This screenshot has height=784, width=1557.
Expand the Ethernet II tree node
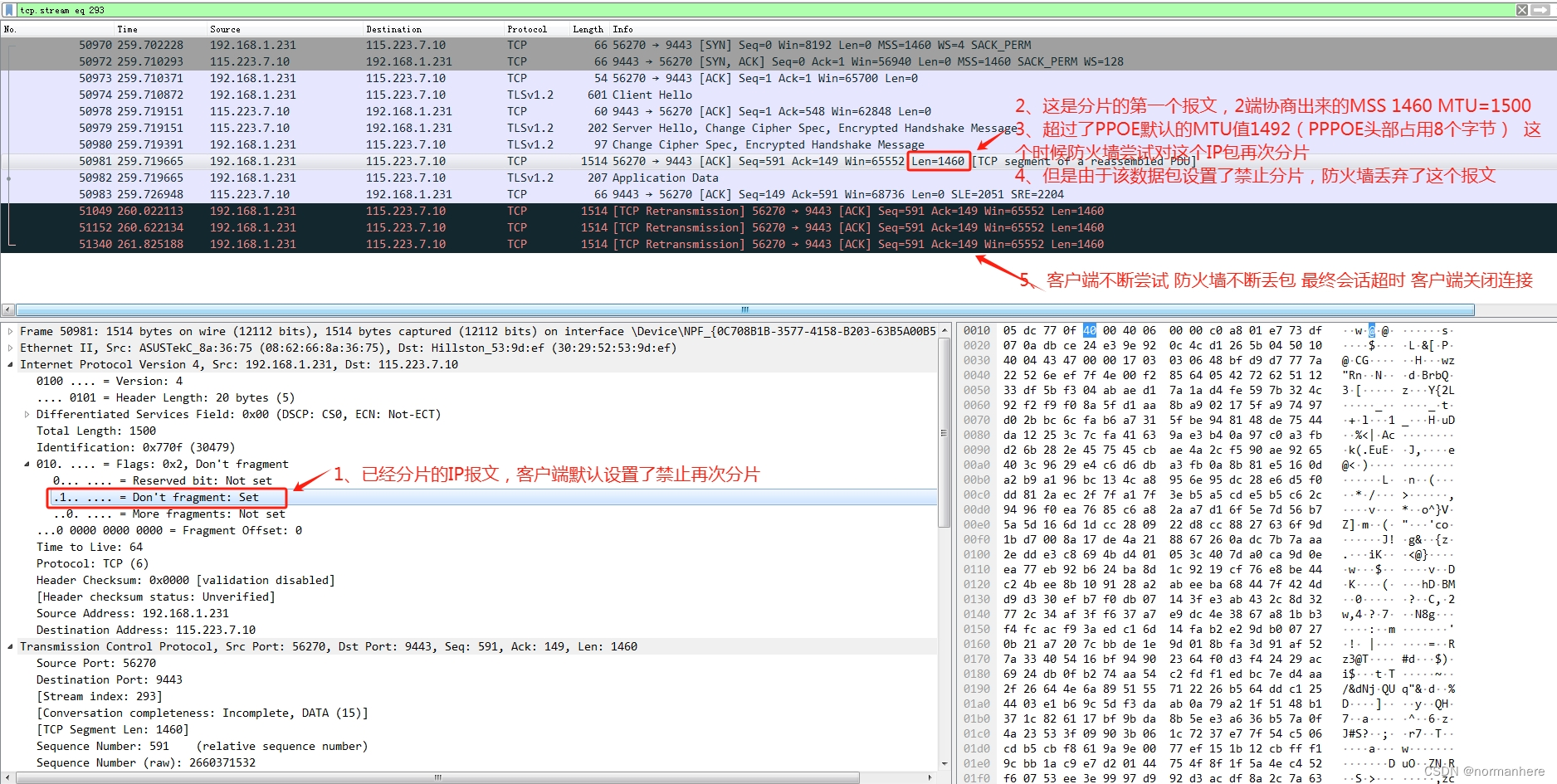tap(10, 348)
